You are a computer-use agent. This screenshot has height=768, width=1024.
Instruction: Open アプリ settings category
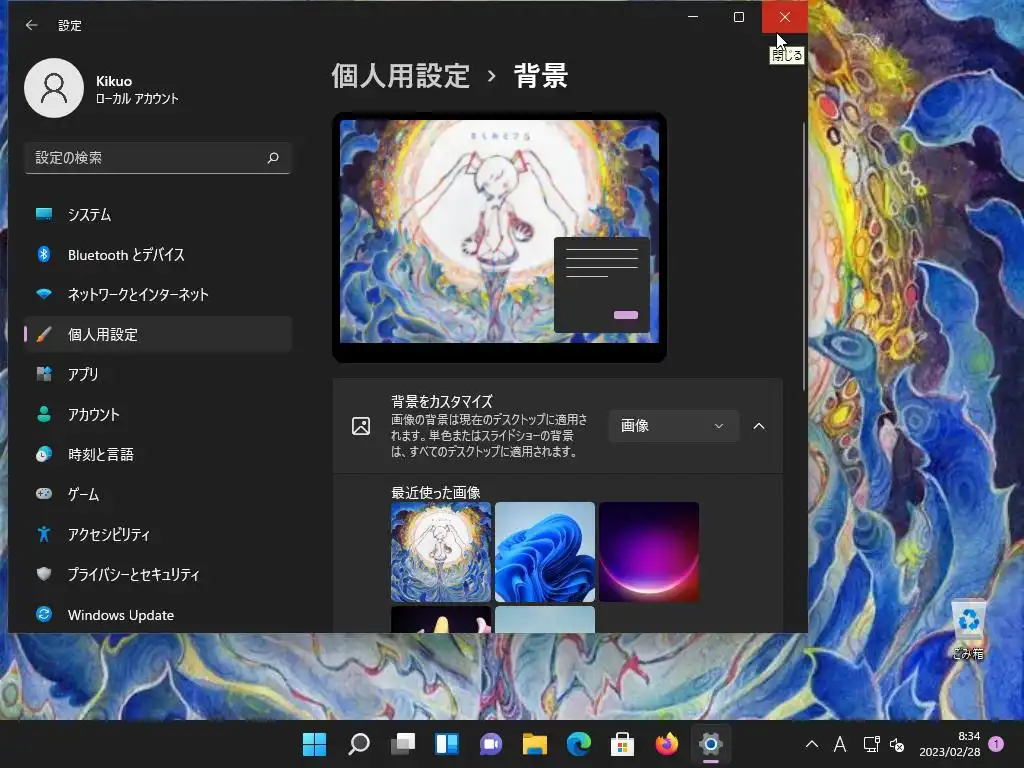157,374
